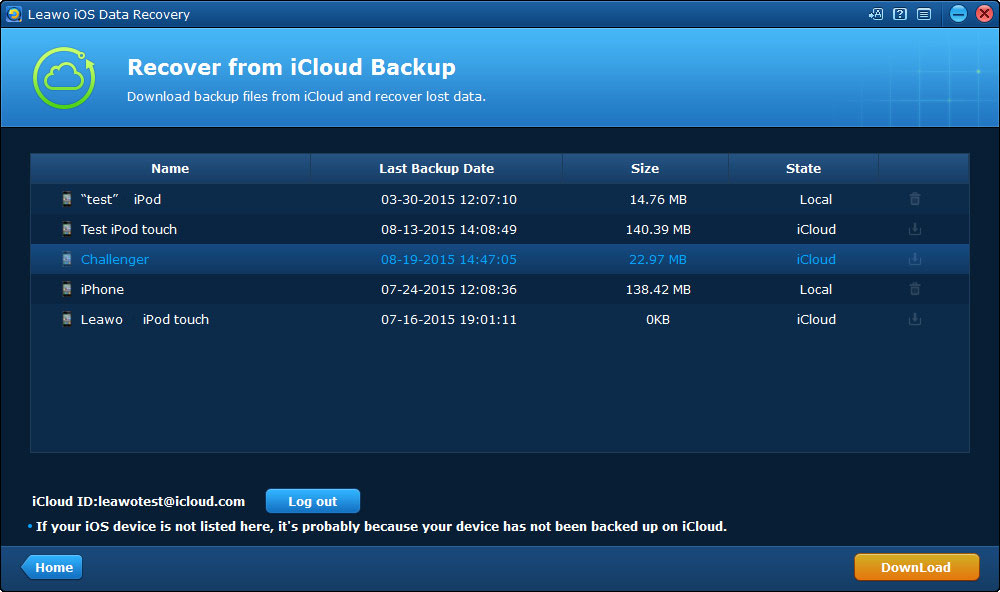Click download icon in the Challenger row
The width and height of the screenshot is (1000, 592).
[x=915, y=259]
